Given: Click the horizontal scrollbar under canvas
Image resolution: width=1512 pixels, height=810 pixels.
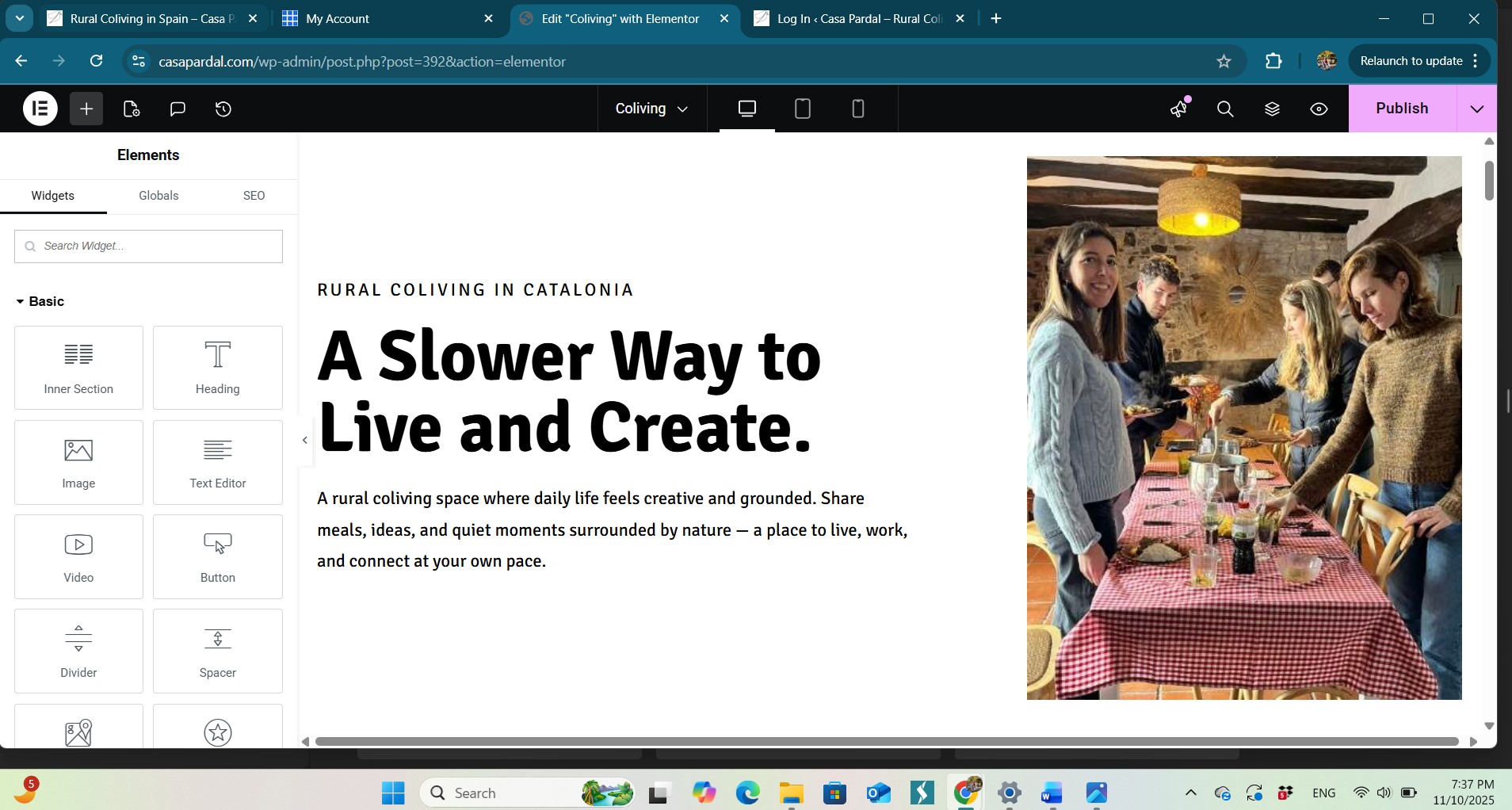Looking at the screenshot, I should pos(886,742).
